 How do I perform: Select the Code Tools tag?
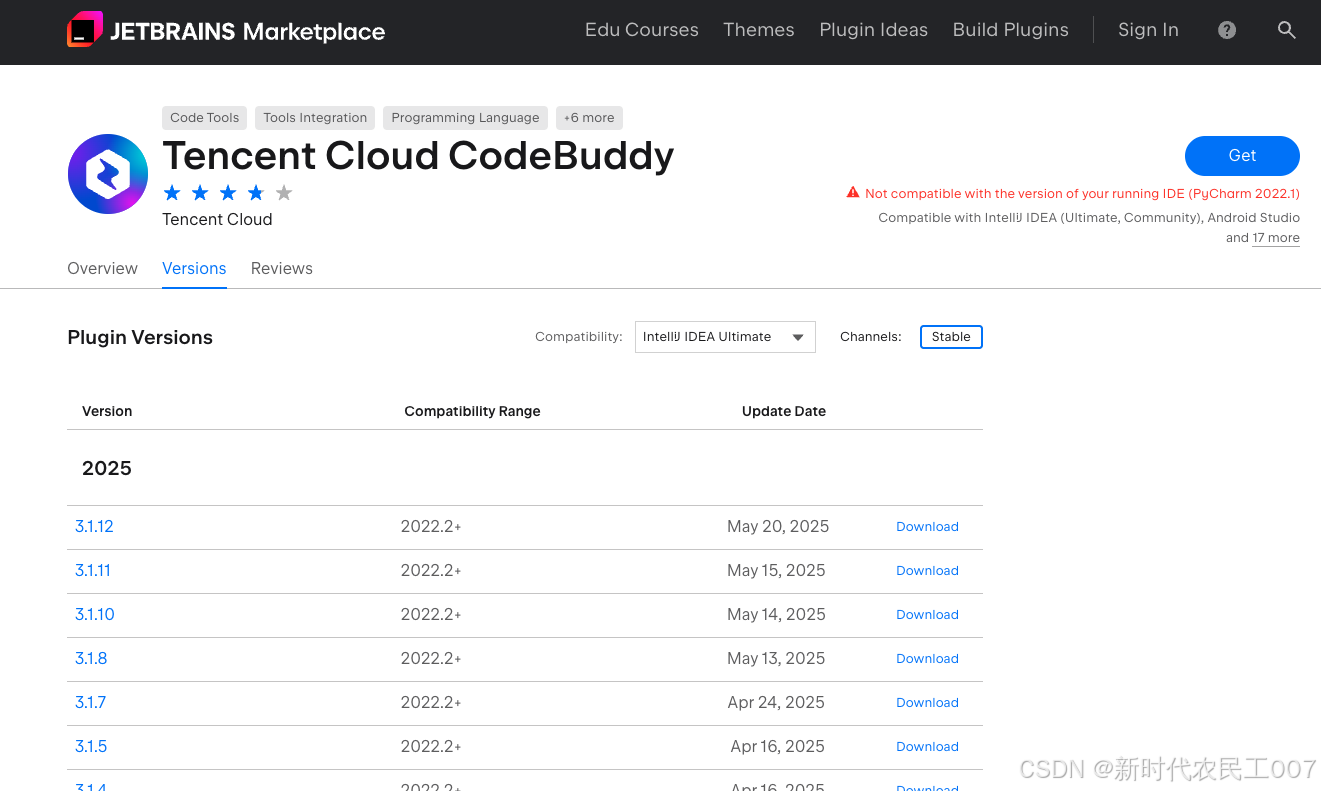(x=205, y=118)
